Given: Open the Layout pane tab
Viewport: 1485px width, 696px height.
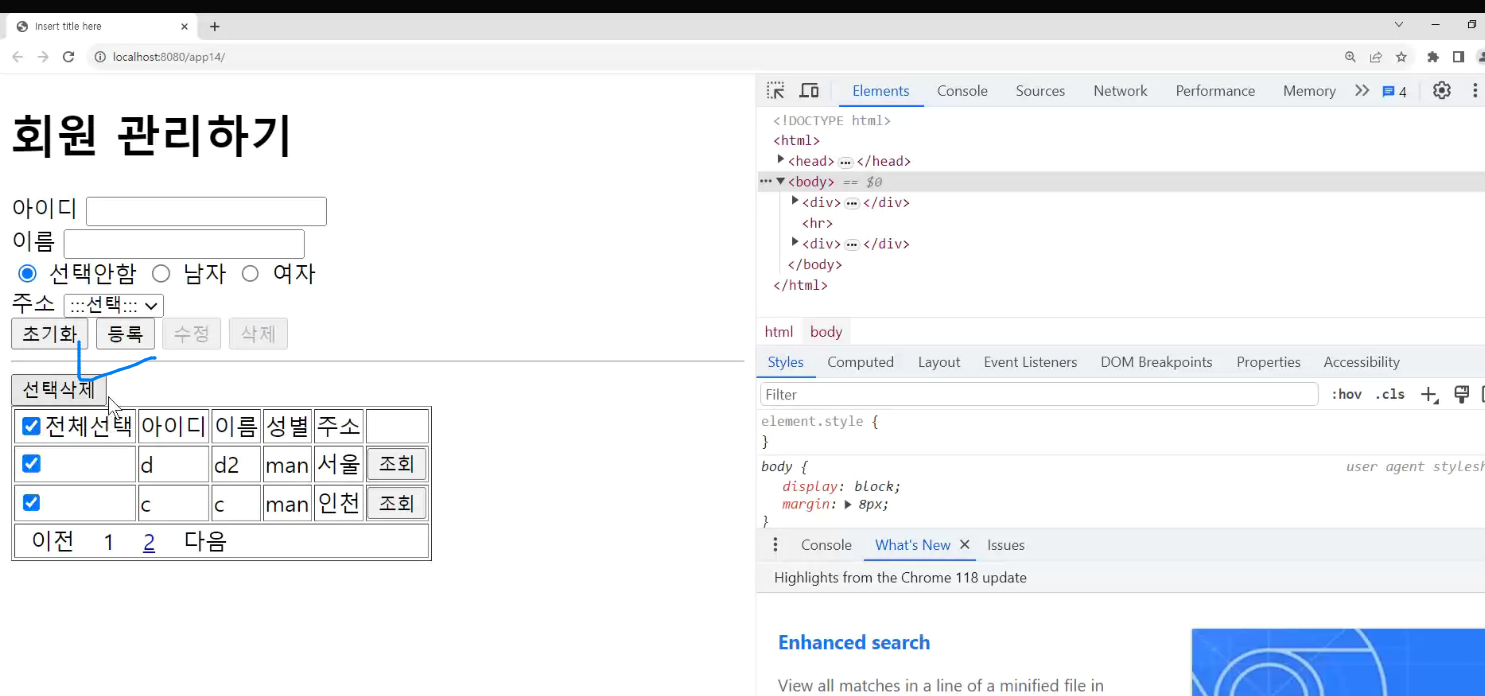Looking at the screenshot, I should [x=939, y=362].
